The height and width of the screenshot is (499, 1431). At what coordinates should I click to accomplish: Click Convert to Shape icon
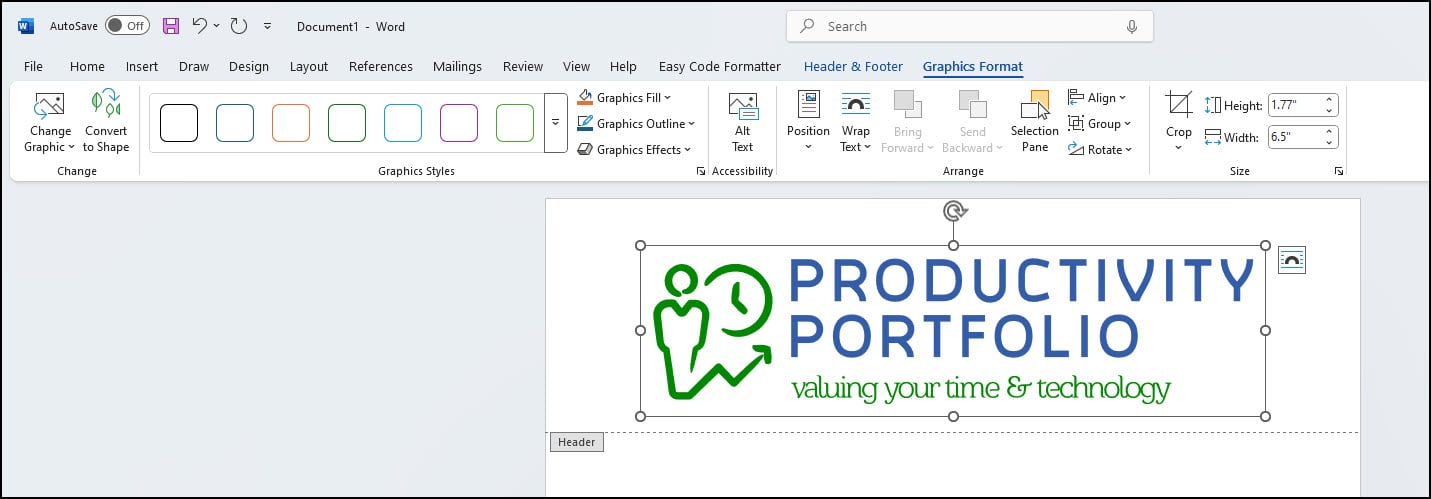click(106, 105)
